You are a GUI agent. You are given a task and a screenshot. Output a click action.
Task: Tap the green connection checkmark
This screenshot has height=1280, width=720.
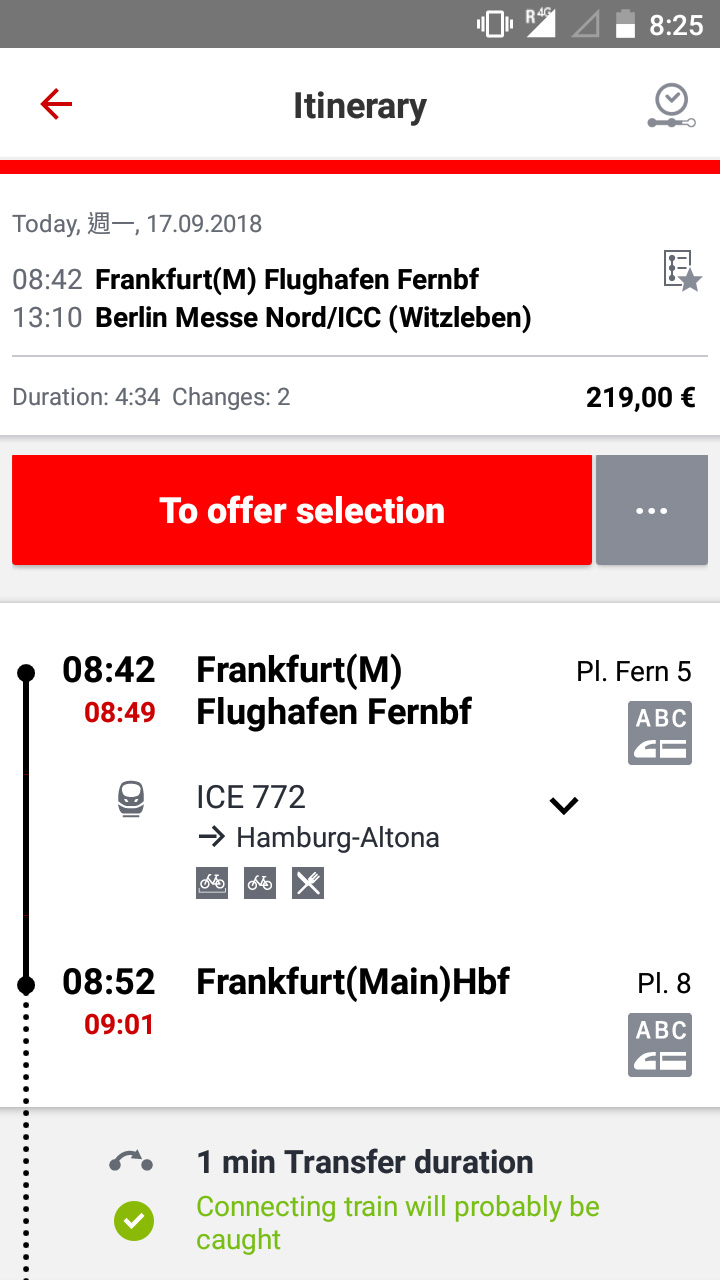(133, 1221)
